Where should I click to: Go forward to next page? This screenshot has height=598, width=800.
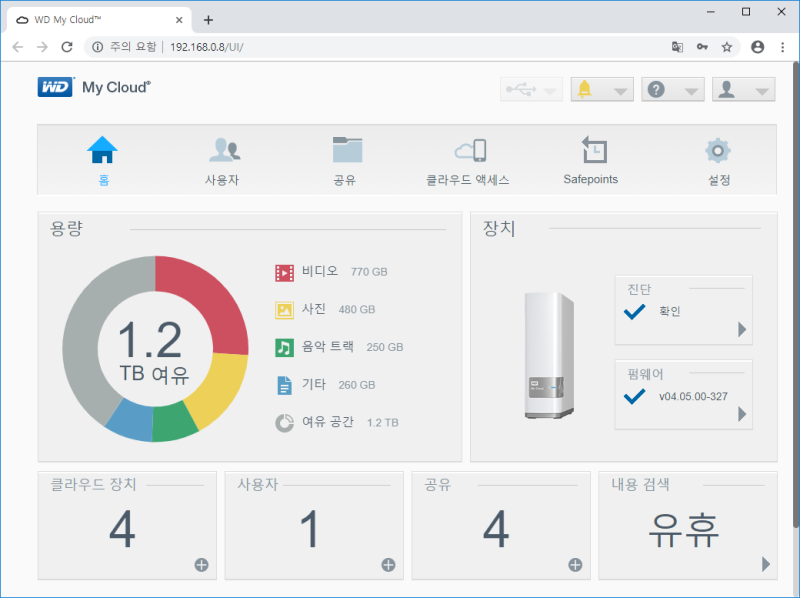click(x=42, y=47)
